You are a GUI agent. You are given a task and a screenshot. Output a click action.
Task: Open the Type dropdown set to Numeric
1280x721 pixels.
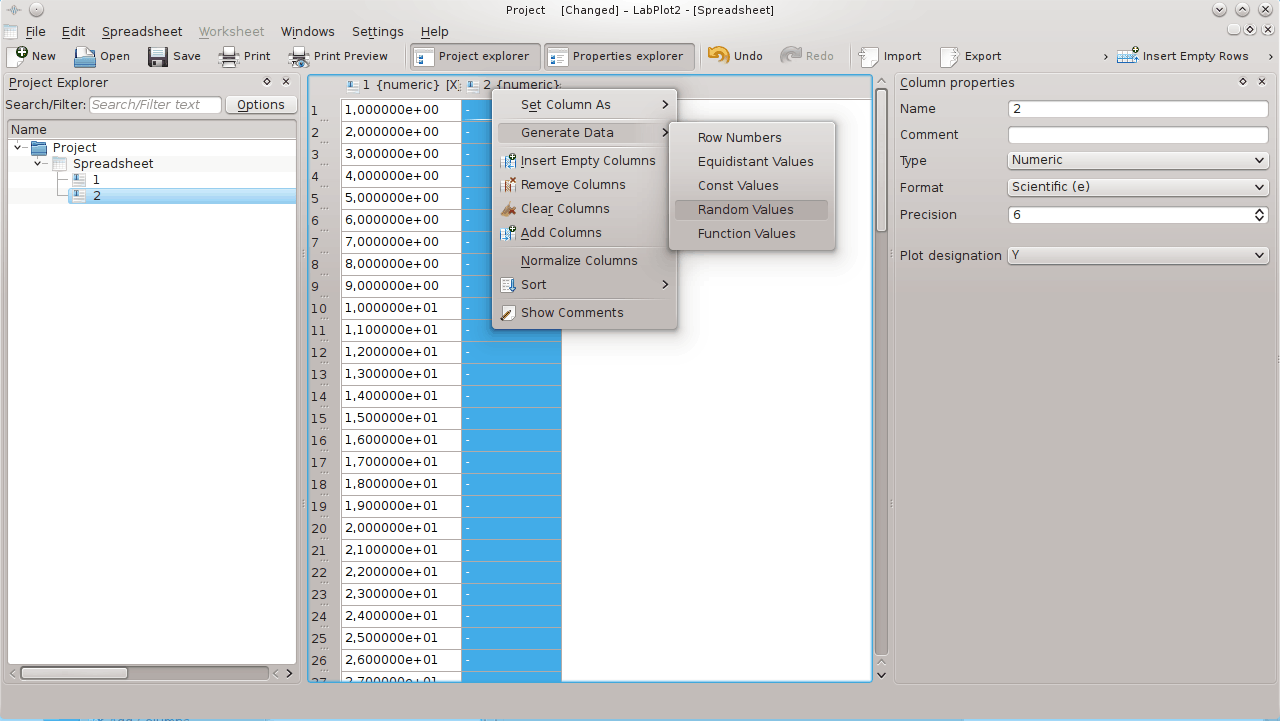pos(1137,160)
